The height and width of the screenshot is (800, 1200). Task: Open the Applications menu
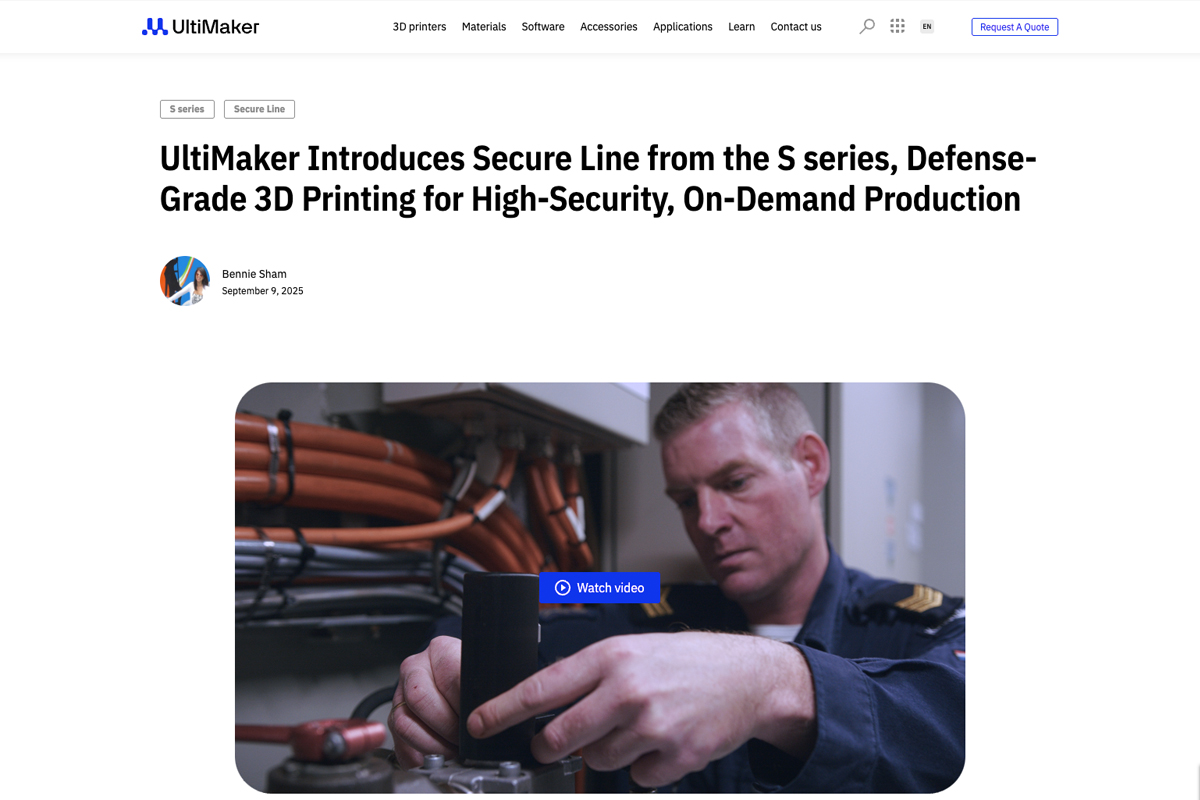683,27
